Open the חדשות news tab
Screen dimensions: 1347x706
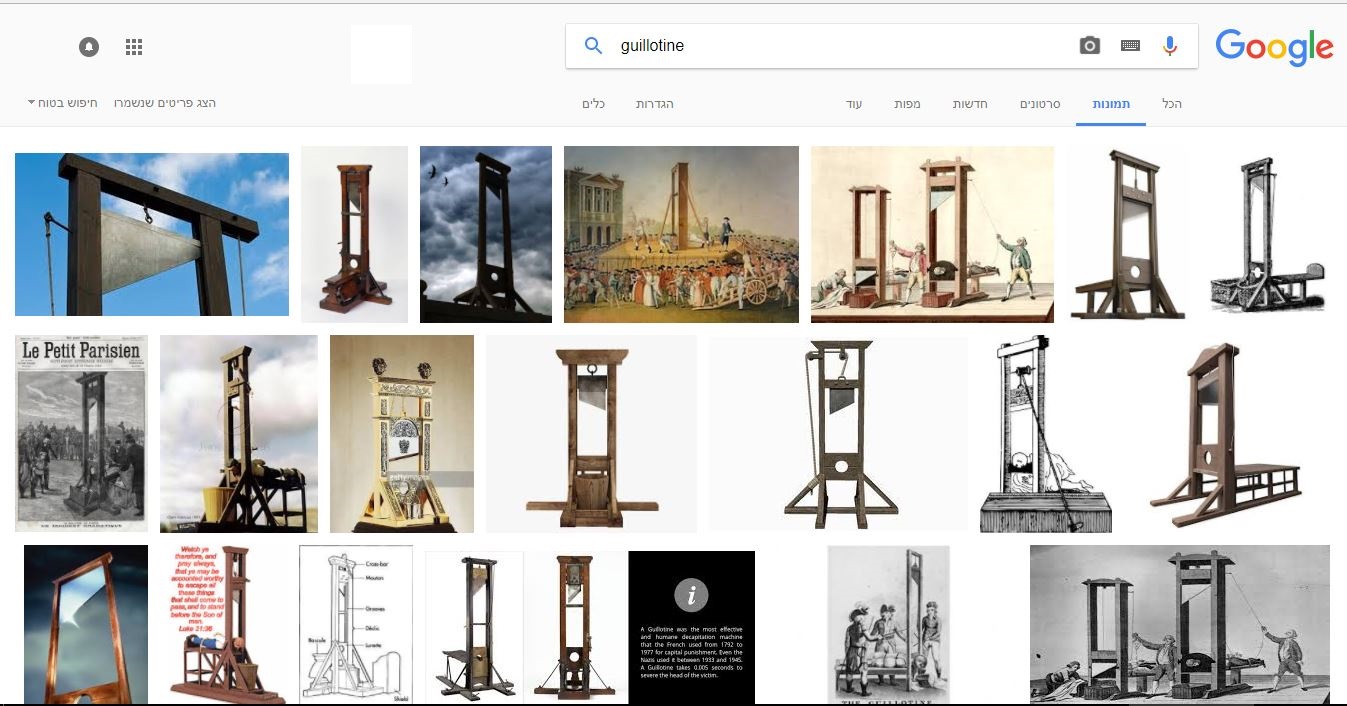pyautogui.click(x=970, y=104)
